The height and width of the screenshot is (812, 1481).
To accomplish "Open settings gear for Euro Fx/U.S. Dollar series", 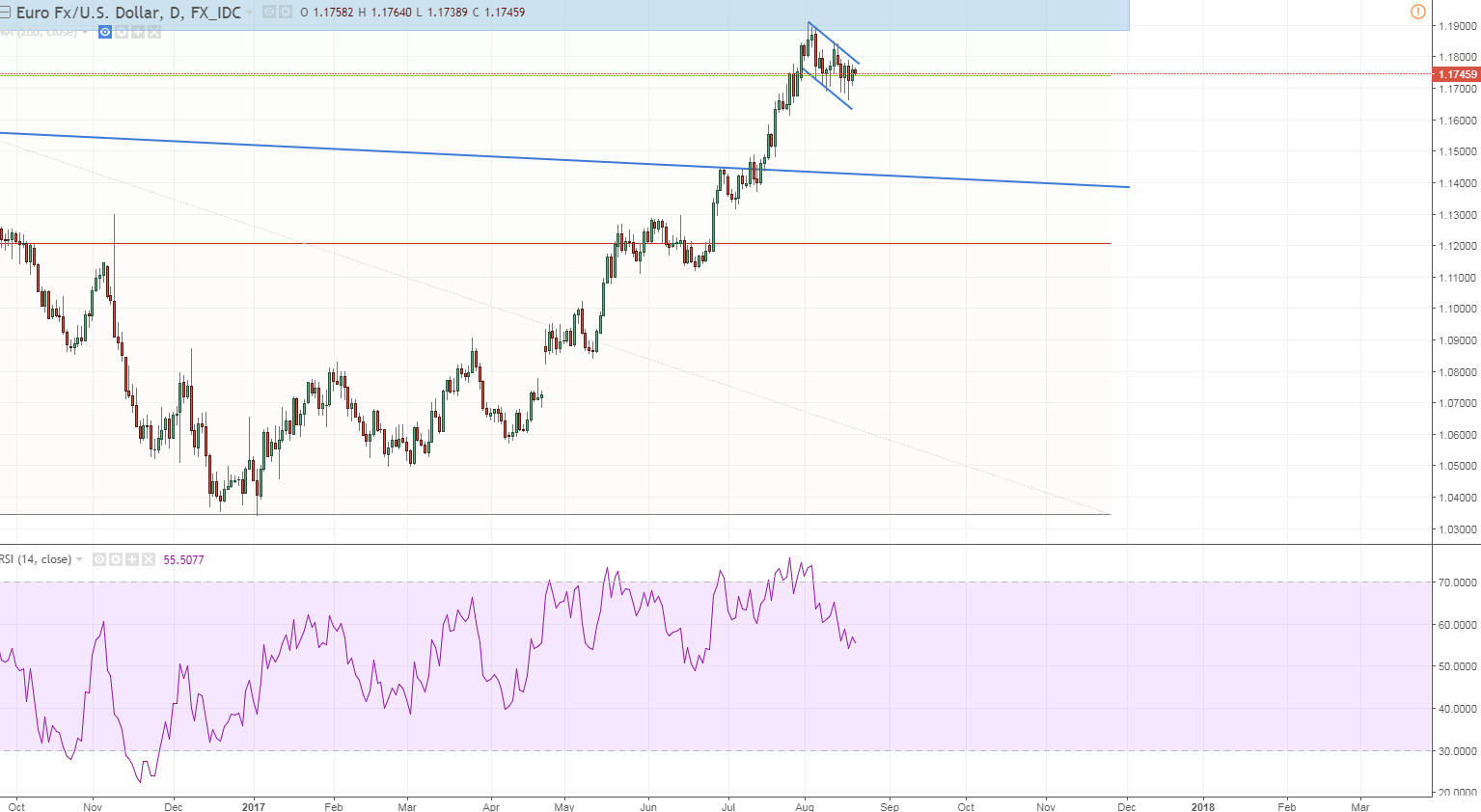I will pyautogui.click(x=286, y=13).
